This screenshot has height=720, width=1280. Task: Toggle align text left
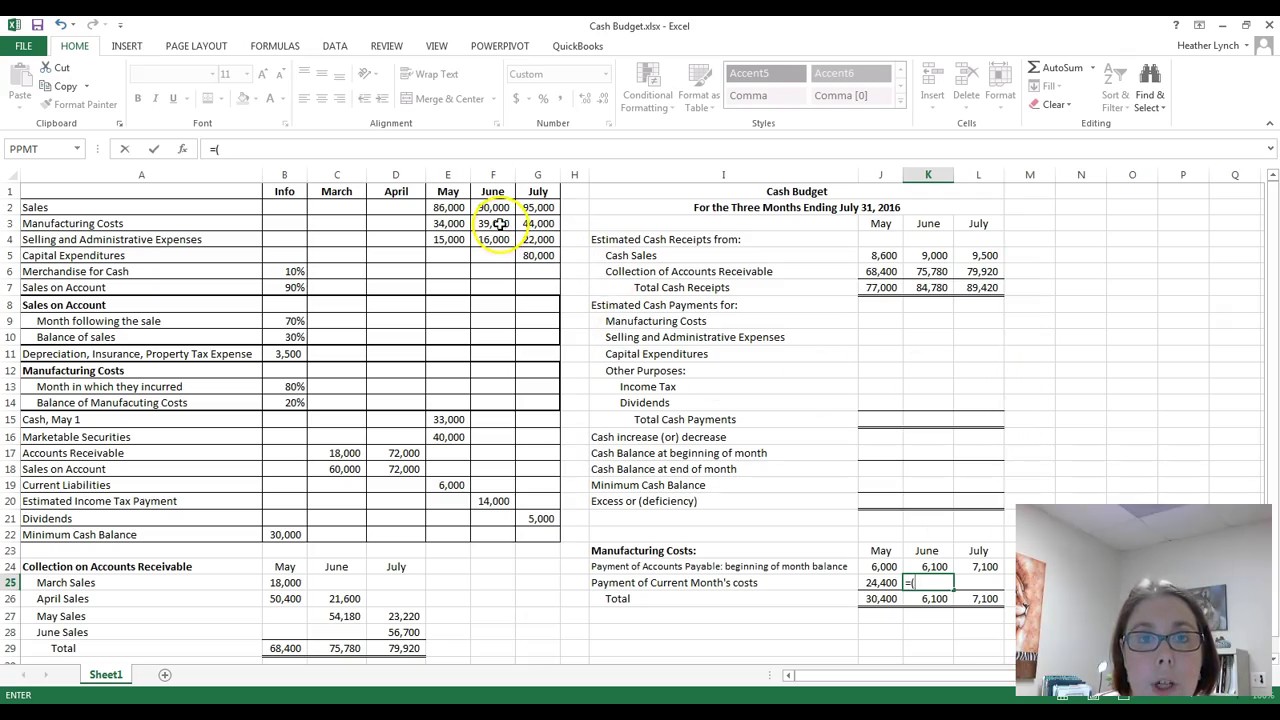(x=305, y=98)
